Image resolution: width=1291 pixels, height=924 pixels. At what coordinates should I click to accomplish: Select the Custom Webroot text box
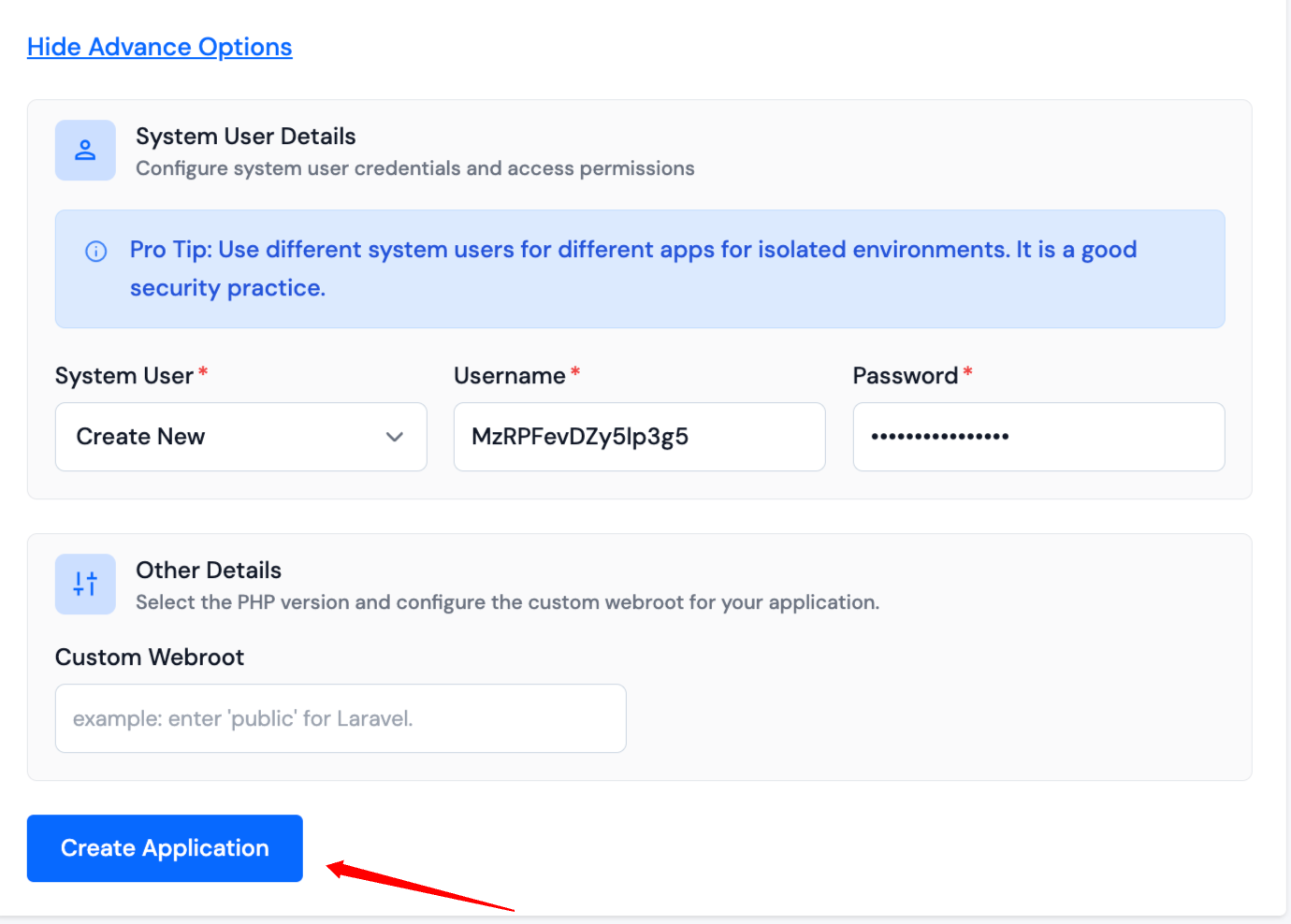(x=341, y=718)
